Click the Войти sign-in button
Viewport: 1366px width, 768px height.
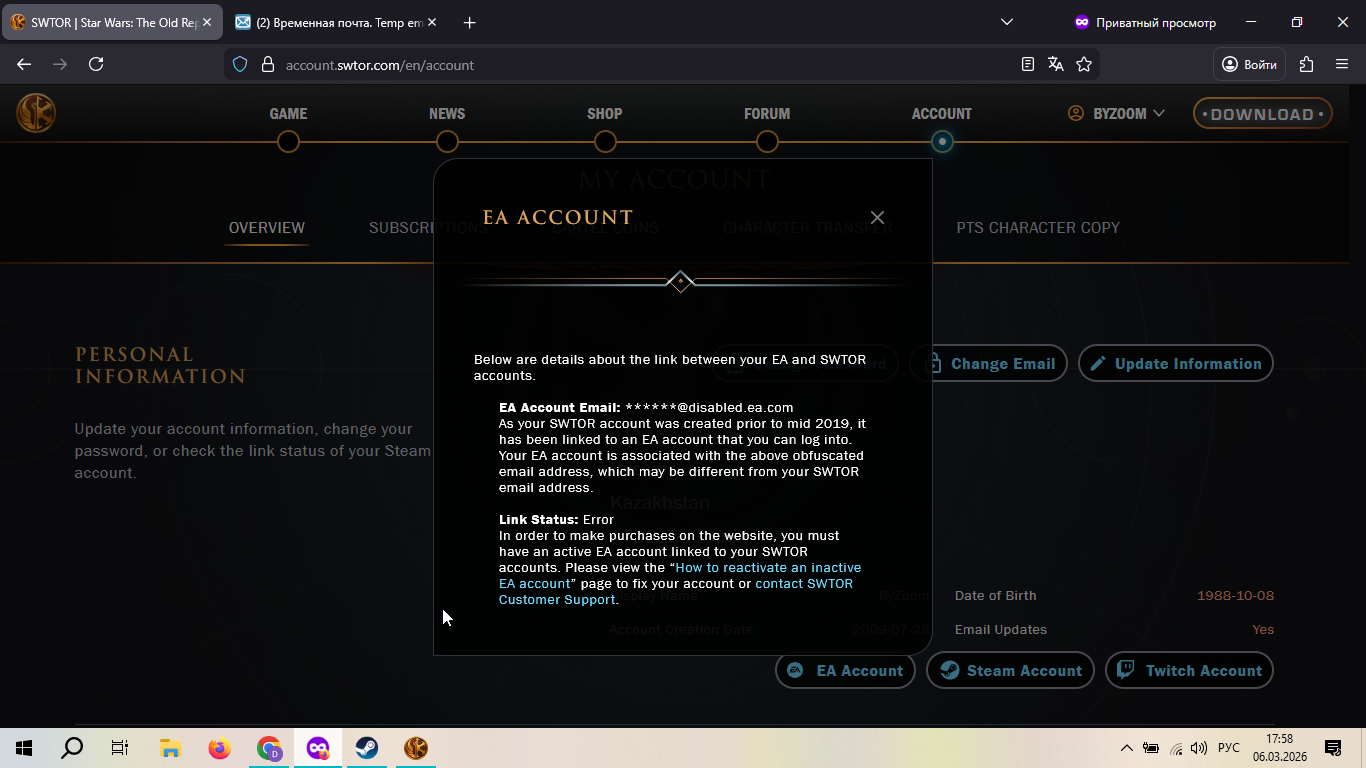(1250, 64)
